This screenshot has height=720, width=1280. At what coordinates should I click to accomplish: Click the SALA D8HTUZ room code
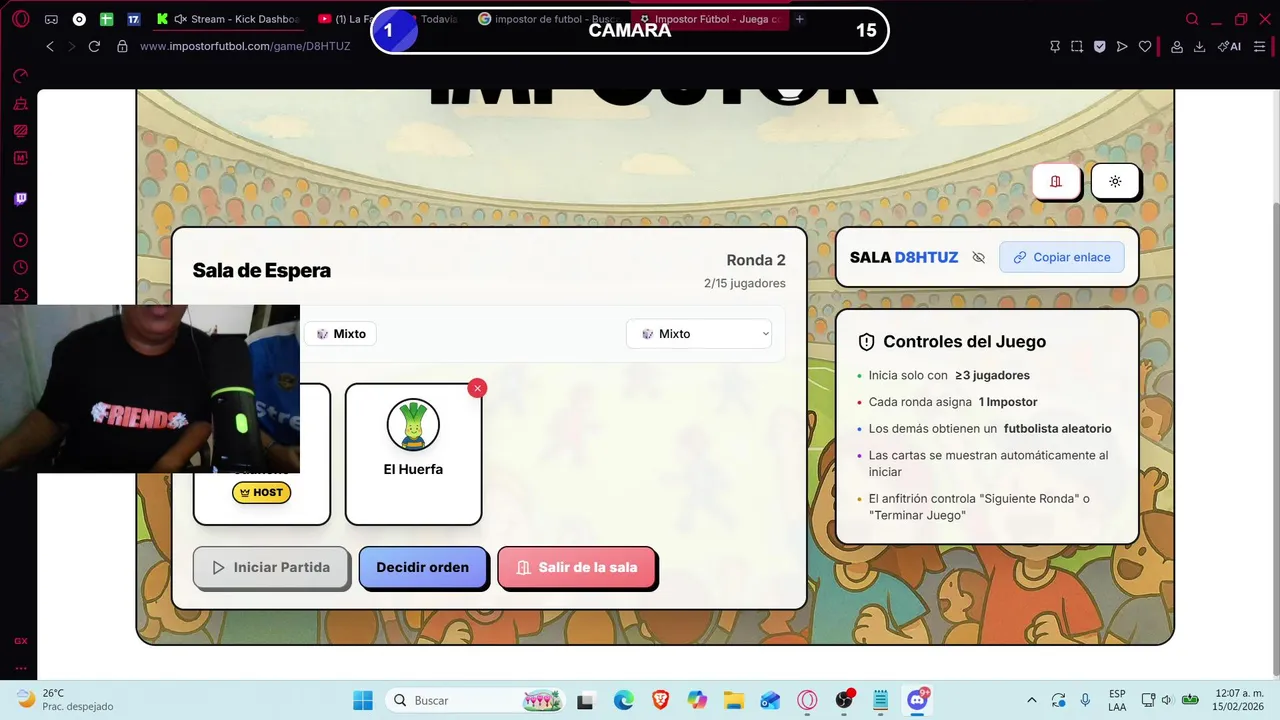(x=904, y=257)
